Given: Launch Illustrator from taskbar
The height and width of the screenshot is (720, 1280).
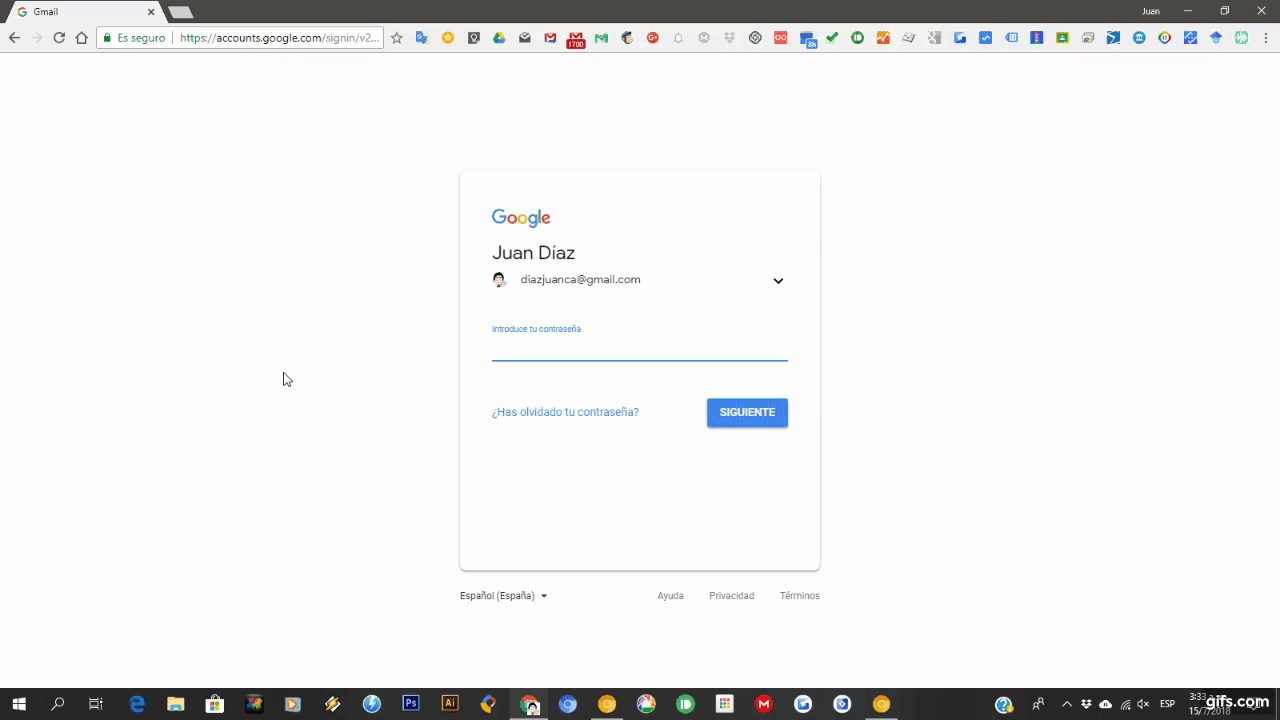Looking at the screenshot, I should [450, 704].
